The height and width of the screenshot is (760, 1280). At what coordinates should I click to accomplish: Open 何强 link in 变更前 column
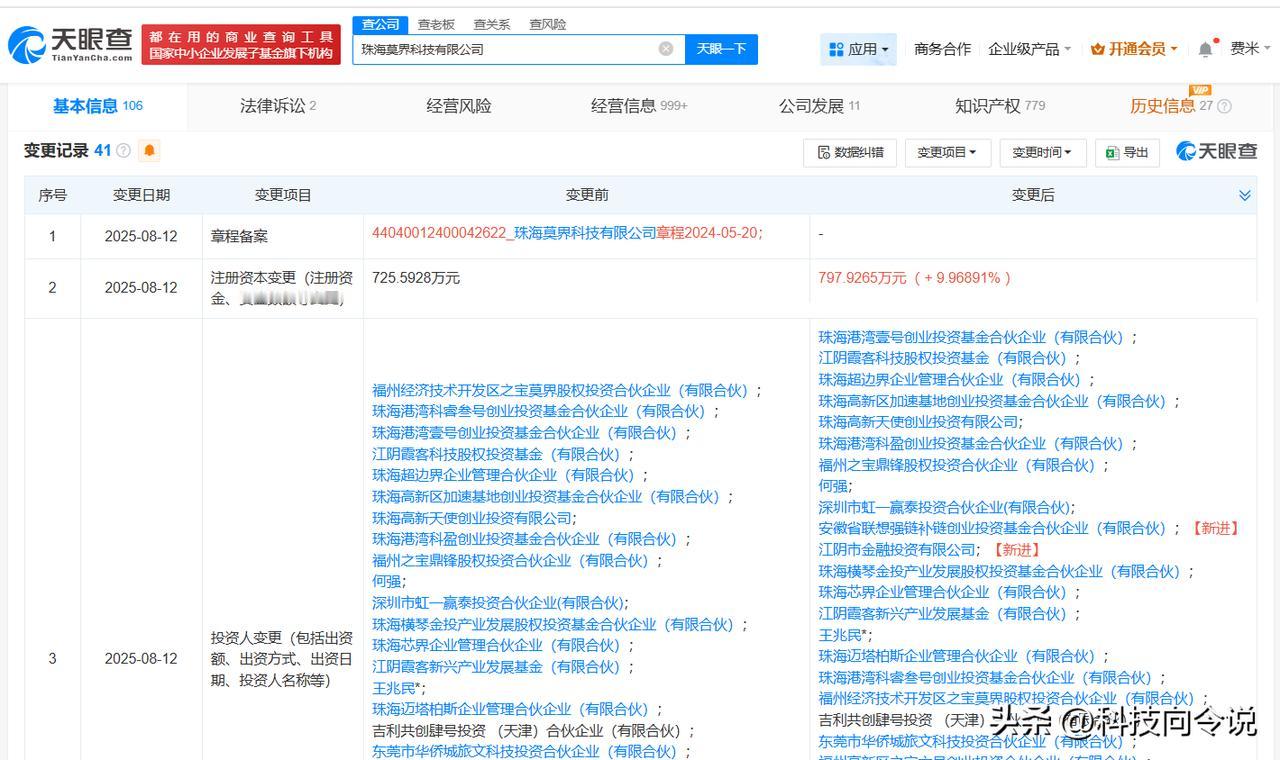(x=386, y=581)
